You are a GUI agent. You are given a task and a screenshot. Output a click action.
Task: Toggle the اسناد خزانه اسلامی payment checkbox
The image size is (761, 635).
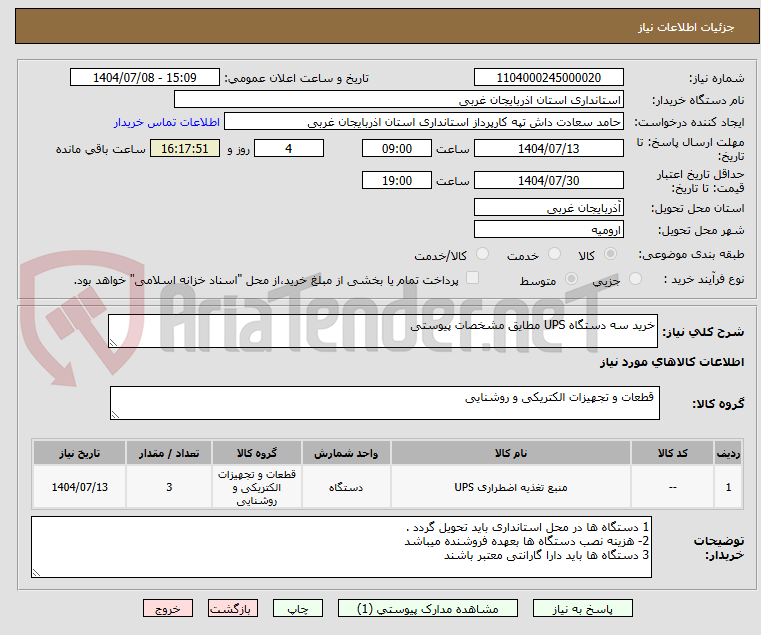pyautogui.click(x=472, y=278)
